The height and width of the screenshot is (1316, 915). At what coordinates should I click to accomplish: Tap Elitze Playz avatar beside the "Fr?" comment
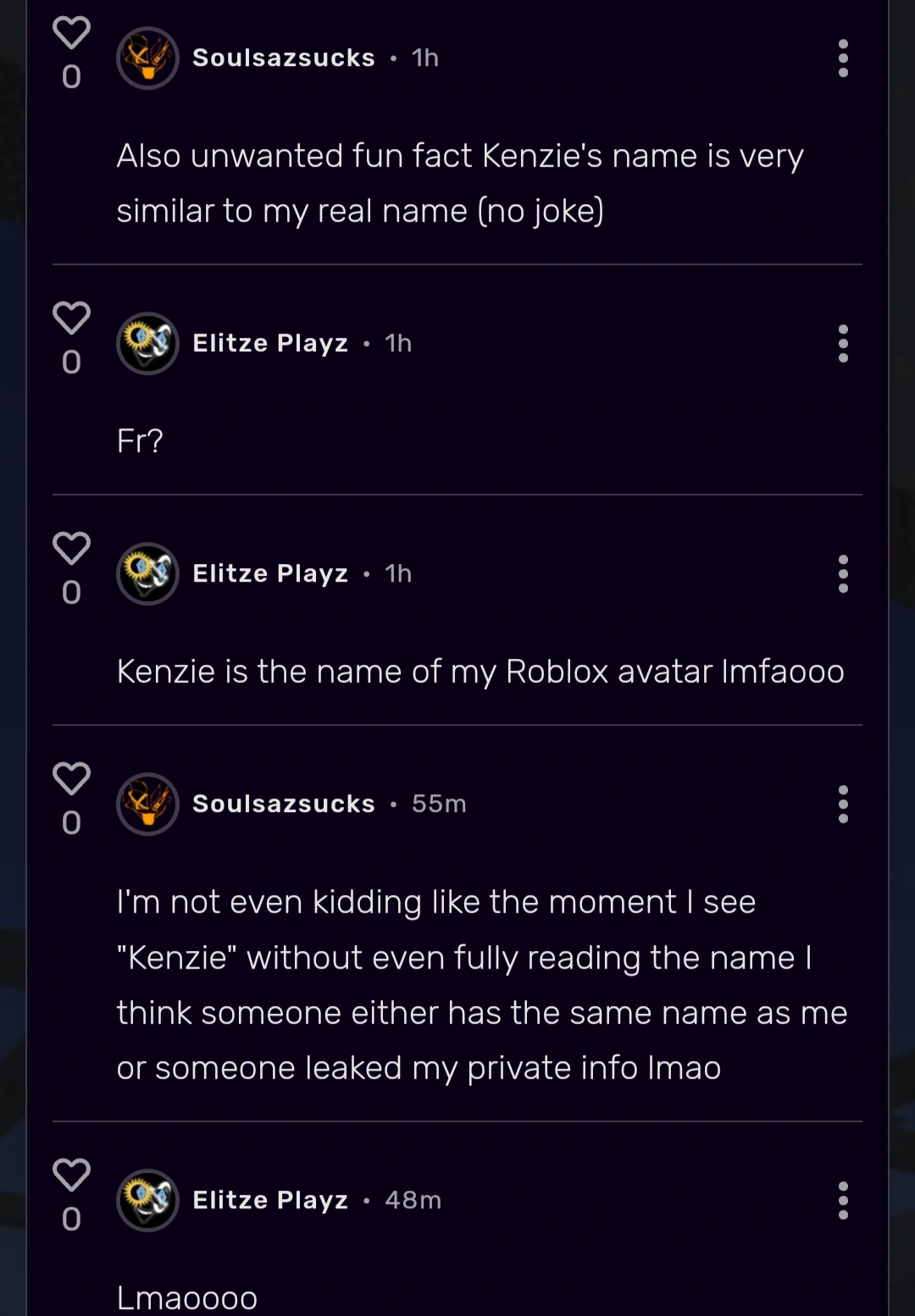(x=147, y=344)
